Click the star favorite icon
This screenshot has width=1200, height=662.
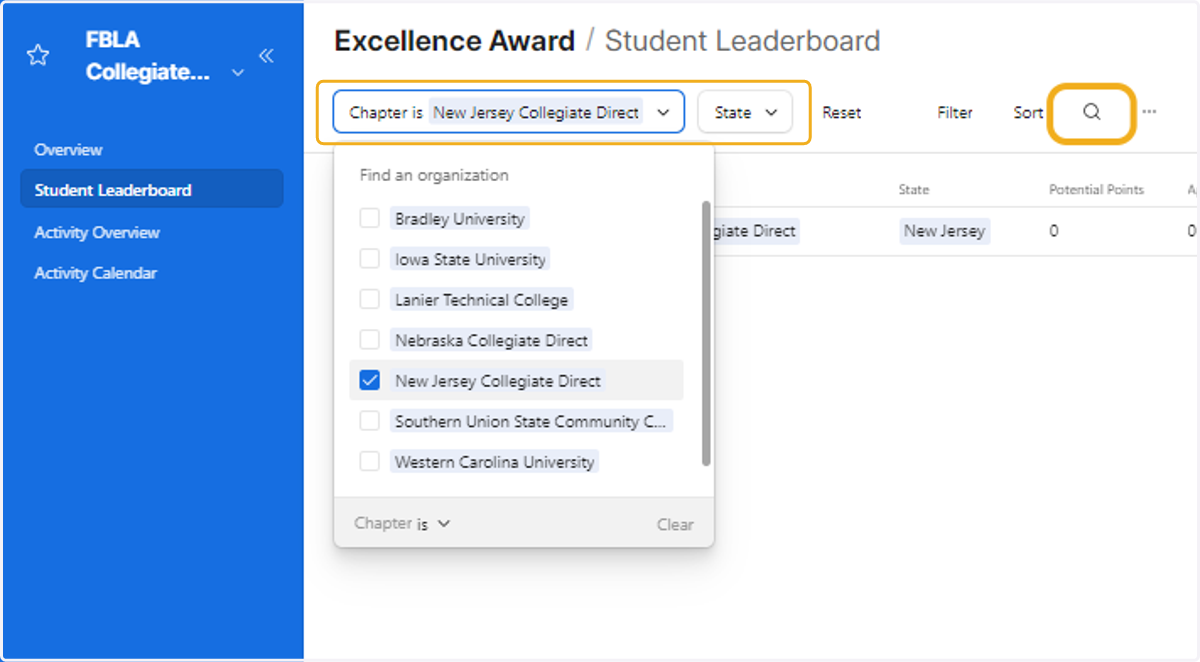coord(38,55)
